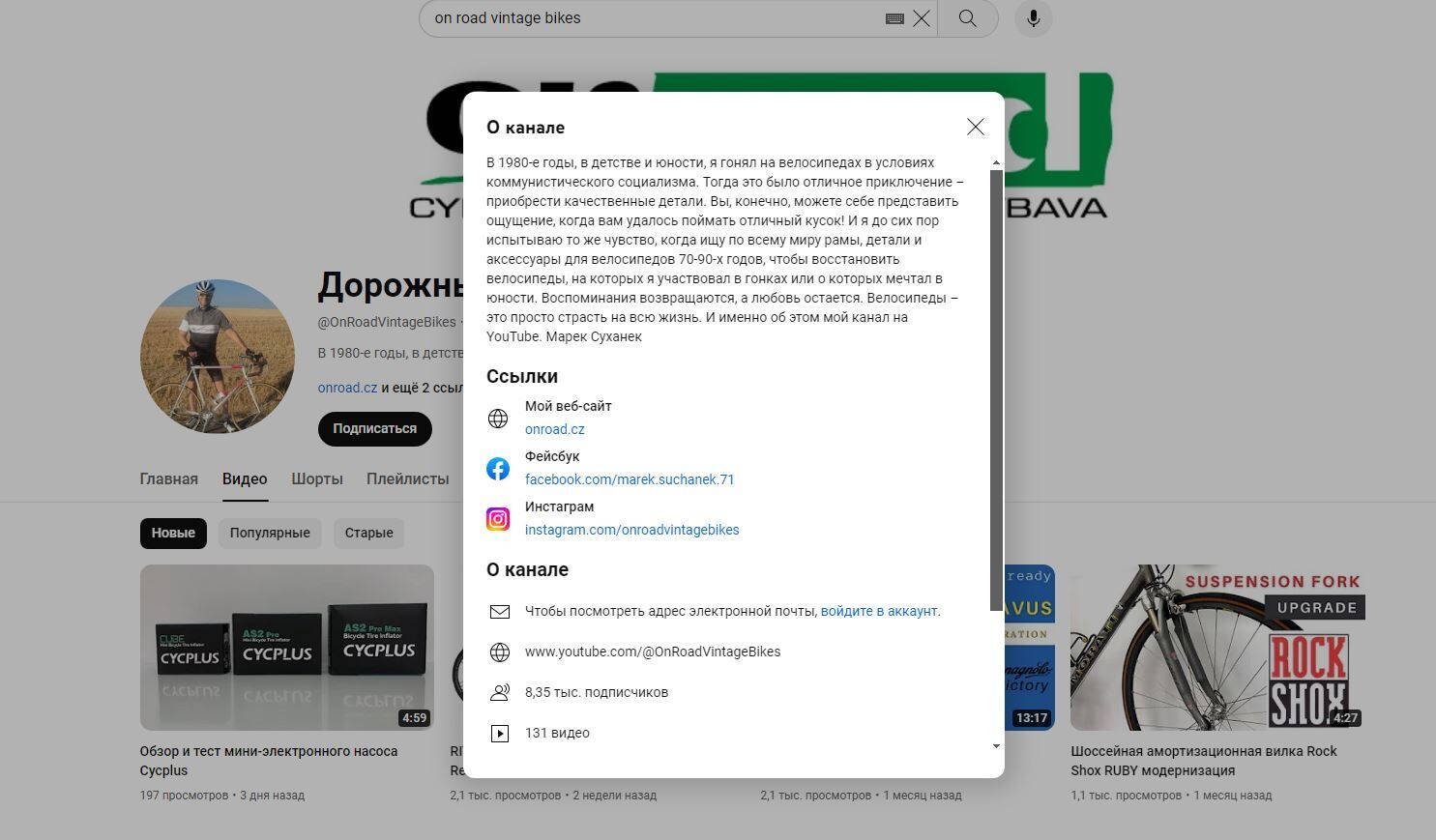Switch to the Плейлисты tab
The height and width of the screenshot is (840, 1436).
pos(408,478)
